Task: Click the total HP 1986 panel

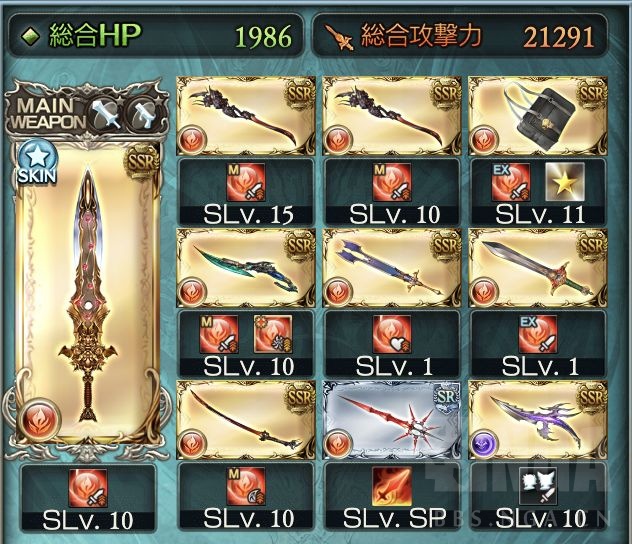Action: tap(156, 35)
